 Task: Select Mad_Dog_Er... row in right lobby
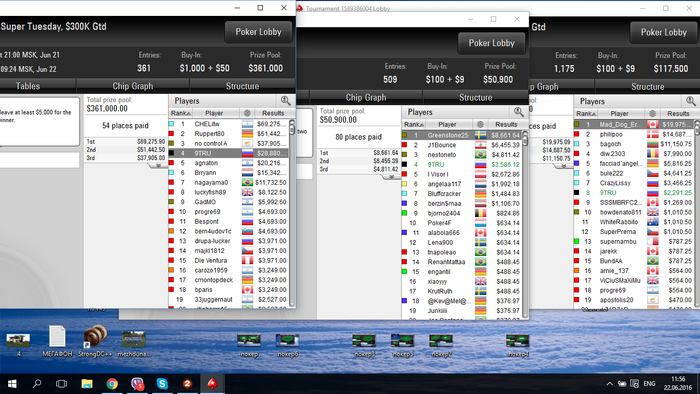click(634, 124)
